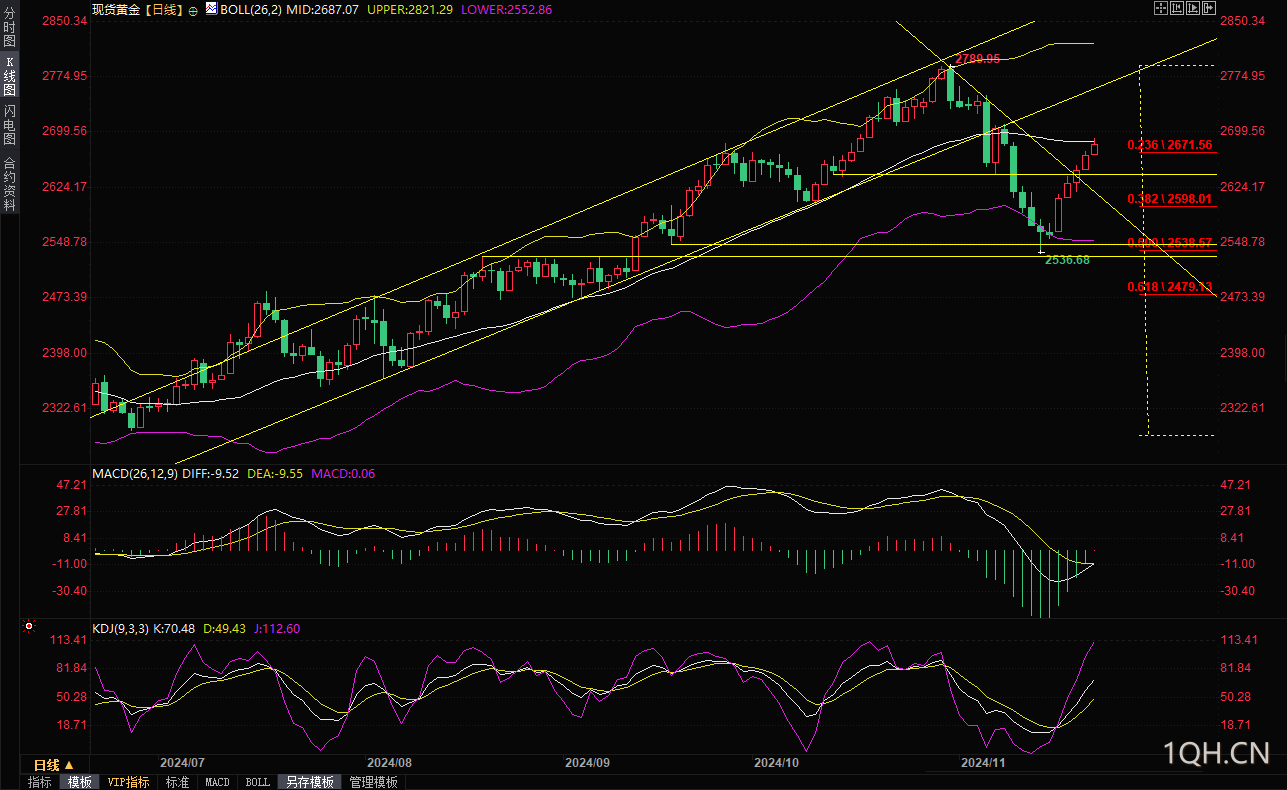Click the 2322.61 right price axis label
Viewport: 1287px width, 790px height.
pyautogui.click(x=1244, y=408)
